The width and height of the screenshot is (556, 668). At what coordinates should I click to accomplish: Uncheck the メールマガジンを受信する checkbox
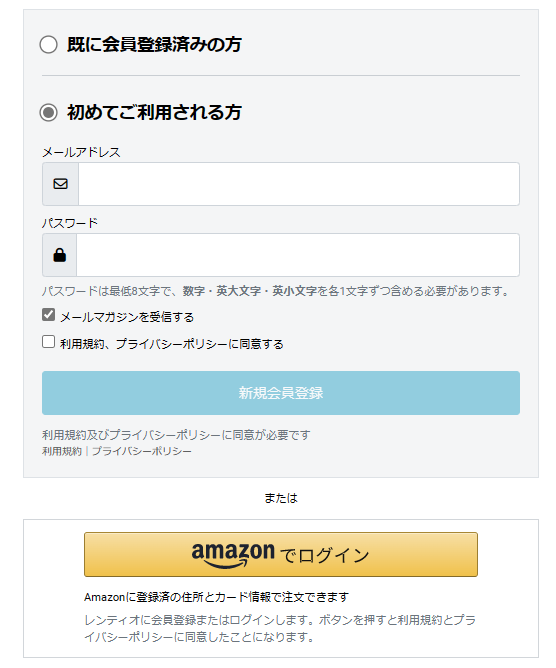coord(49,314)
